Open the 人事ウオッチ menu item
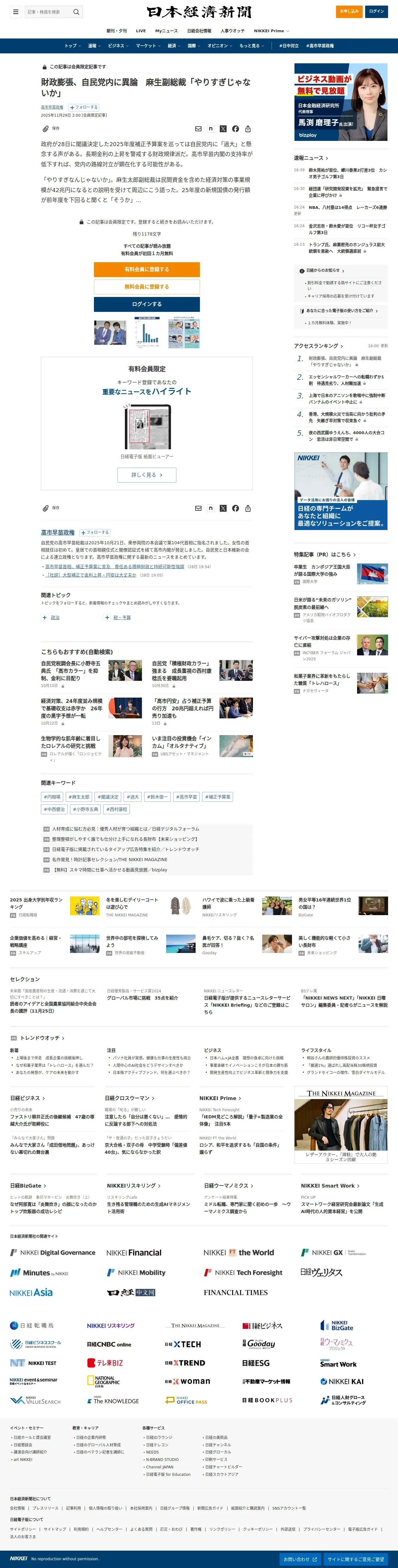The width and height of the screenshot is (398, 1568). (x=232, y=30)
